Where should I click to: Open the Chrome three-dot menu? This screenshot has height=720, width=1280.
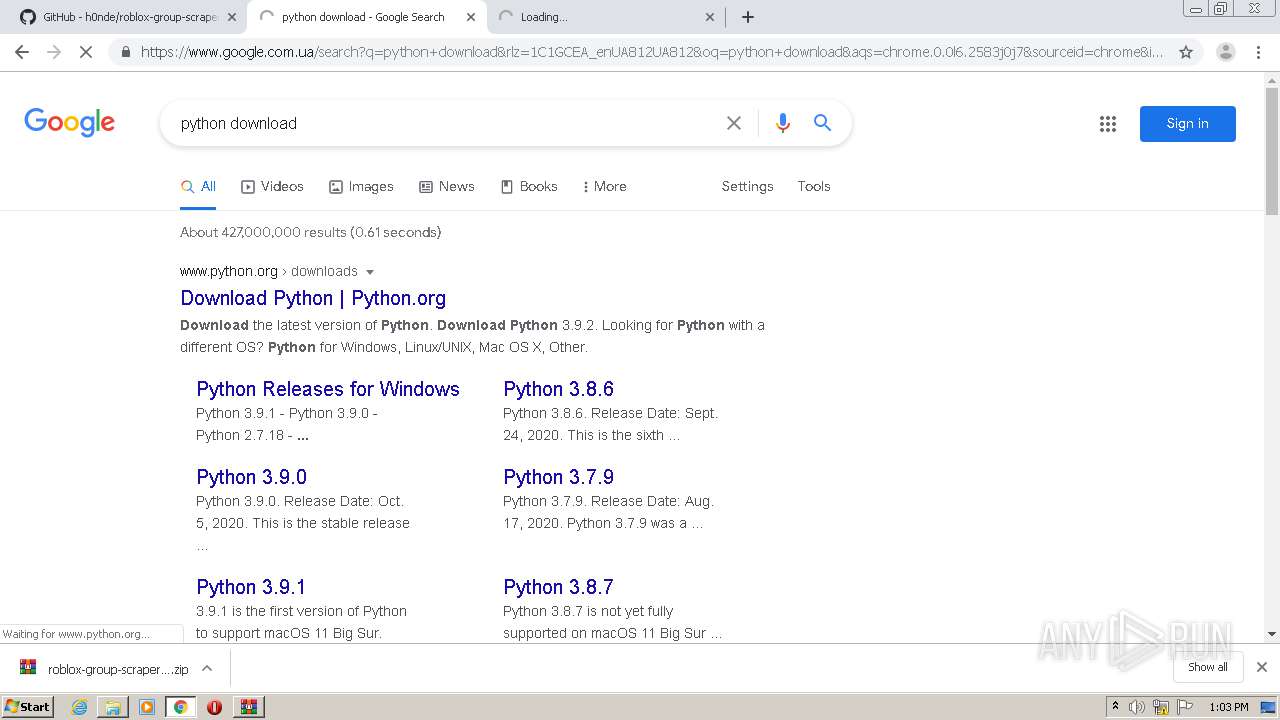1257,52
